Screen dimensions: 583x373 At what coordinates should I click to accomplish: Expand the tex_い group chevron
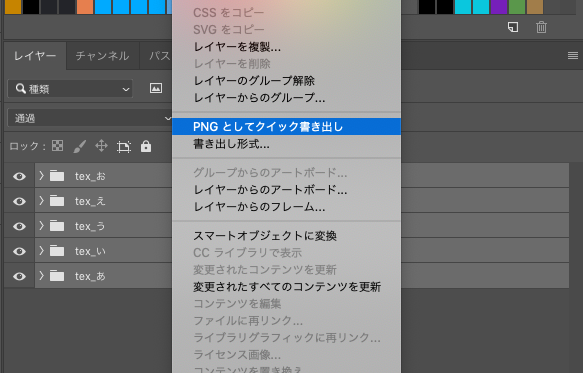[x=41, y=251]
